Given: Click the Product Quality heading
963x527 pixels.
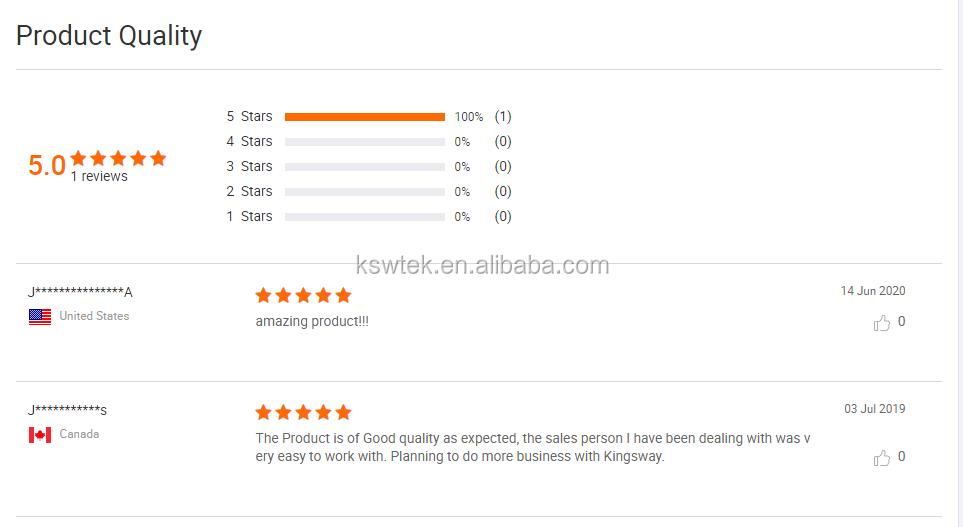Looking at the screenshot, I should pos(109,36).
